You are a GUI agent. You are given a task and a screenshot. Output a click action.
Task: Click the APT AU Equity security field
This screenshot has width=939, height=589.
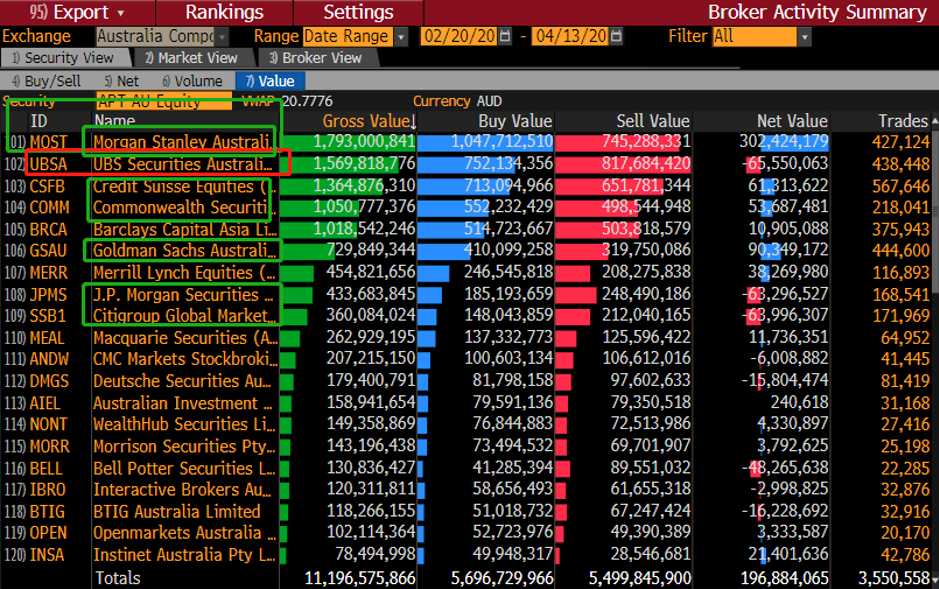tap(164, 101)
